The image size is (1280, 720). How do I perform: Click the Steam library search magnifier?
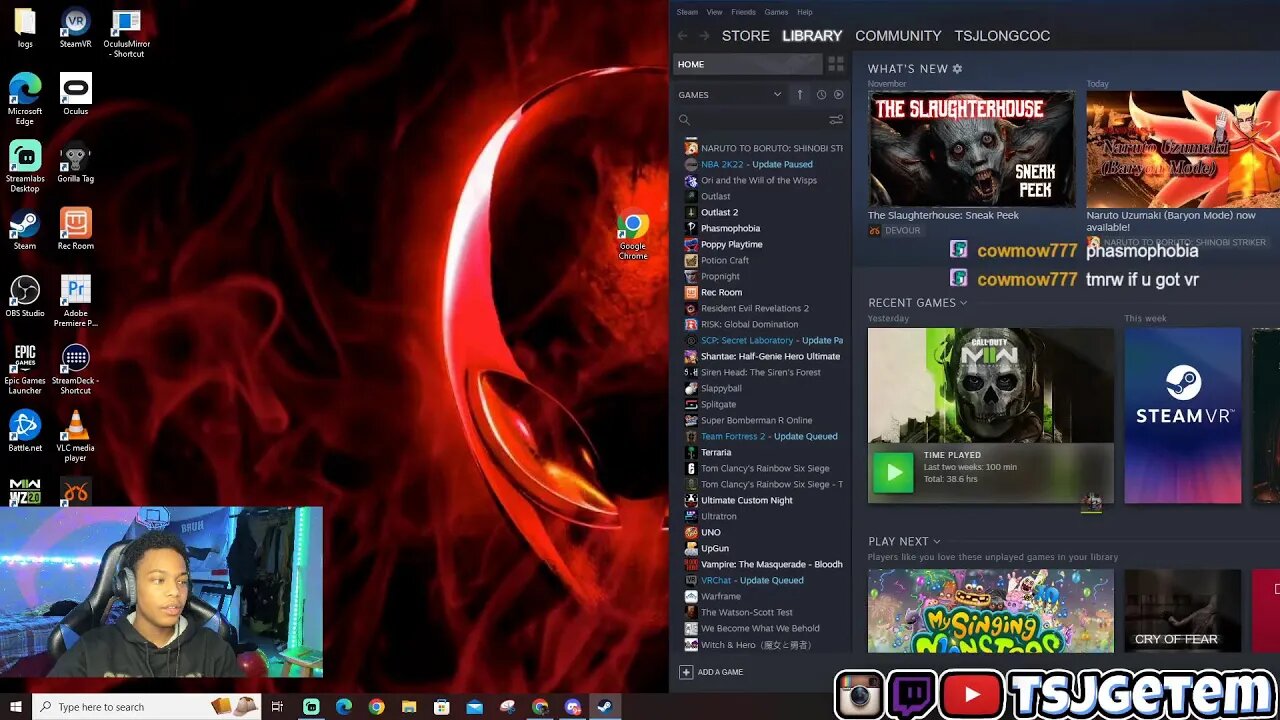684,120
